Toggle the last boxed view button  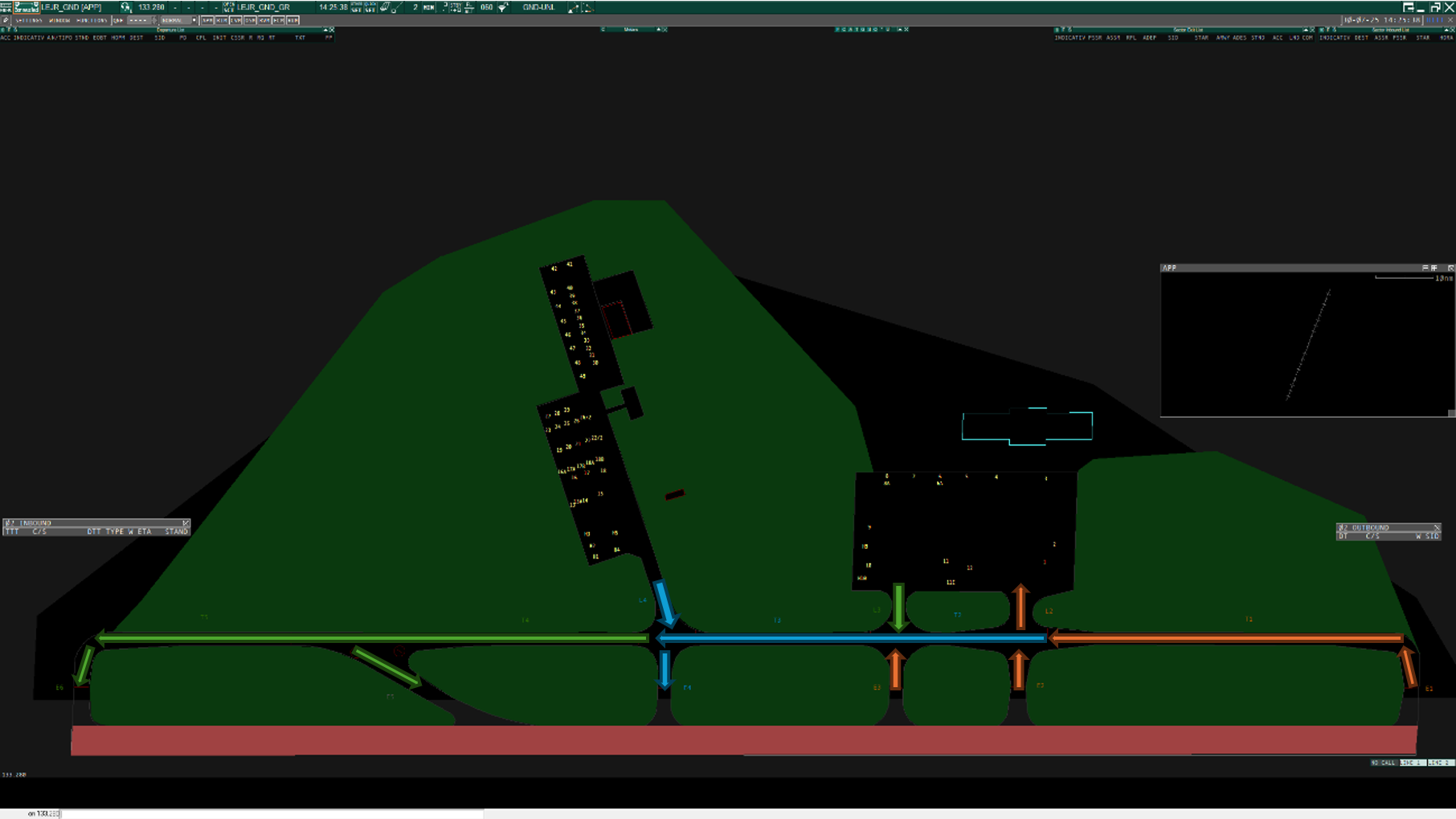click(292, 20)
